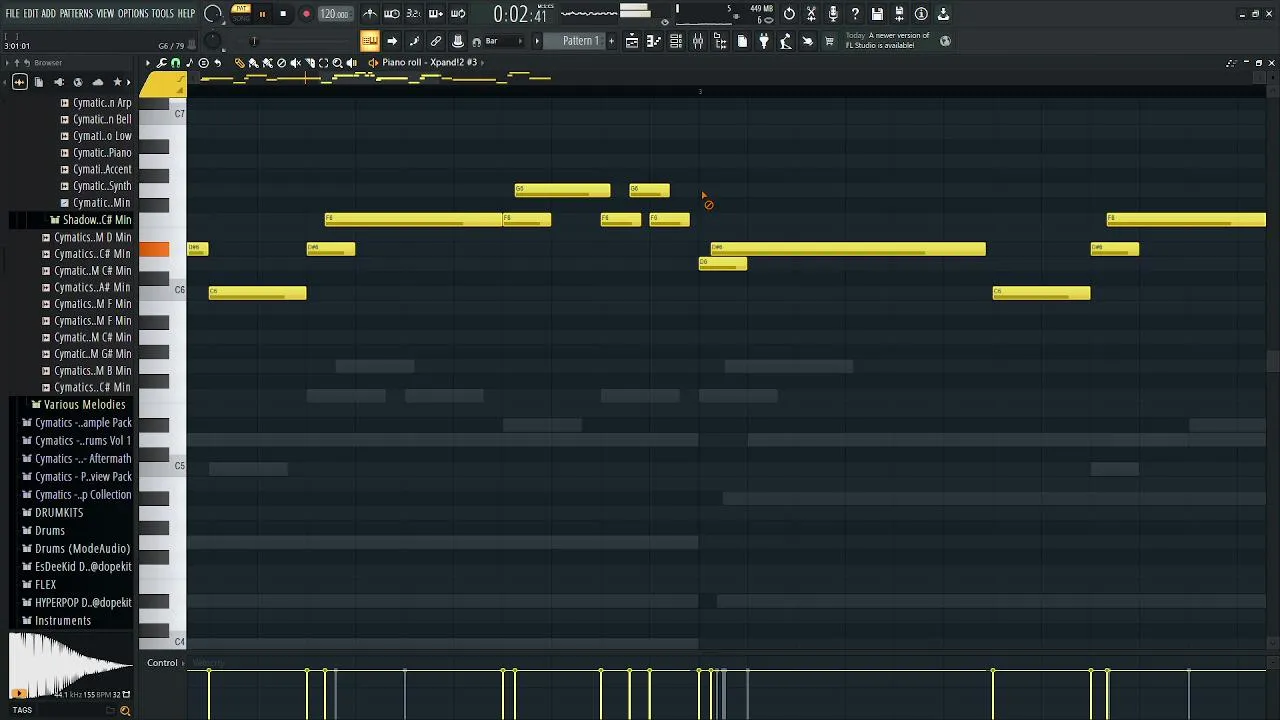Open the FILE menu
The height and width of the screenshot is (720, 1280).
(12, 14)
